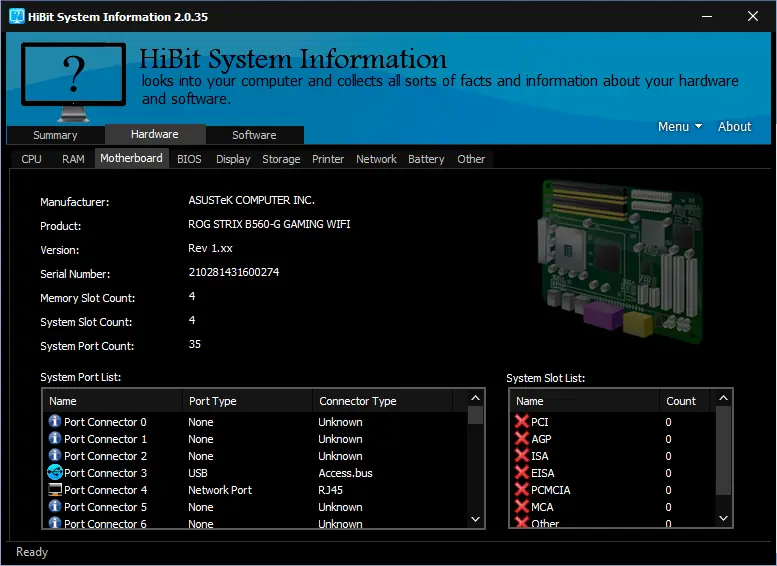This screenshot has width=777, height=566.
Task: Select manufacturer ASUSTeK COMPUTER INC.
Action: coord(251,200)
